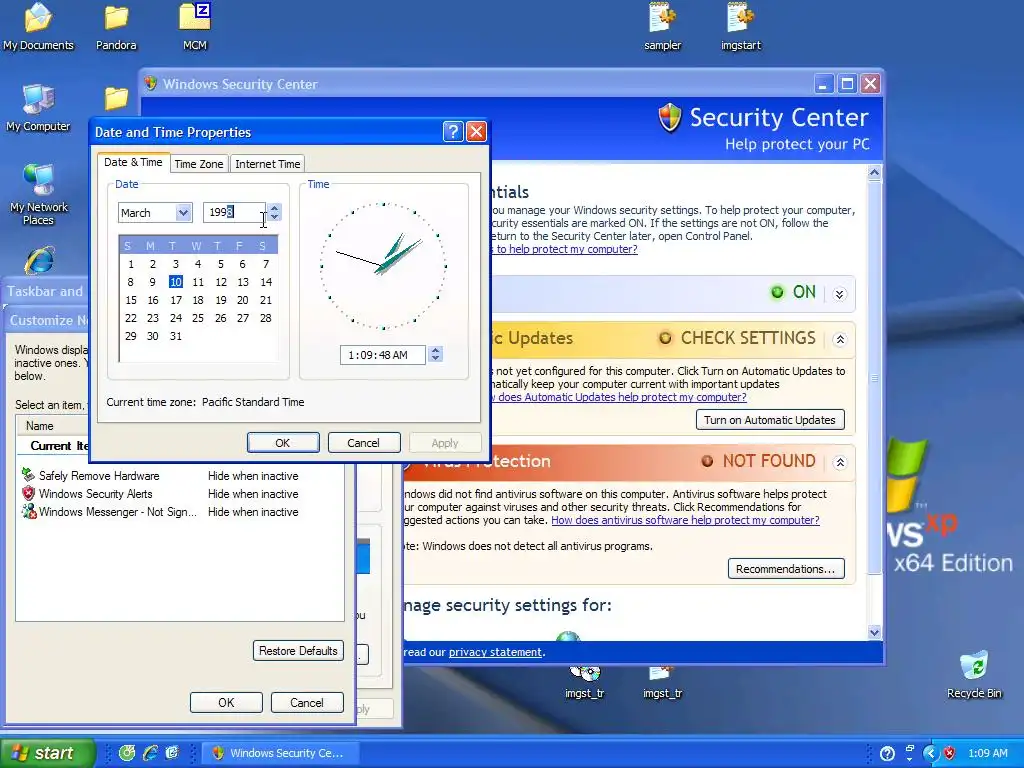Click Cancel in Date and Time Properties
1024x768 pixels.
point(364,443)
